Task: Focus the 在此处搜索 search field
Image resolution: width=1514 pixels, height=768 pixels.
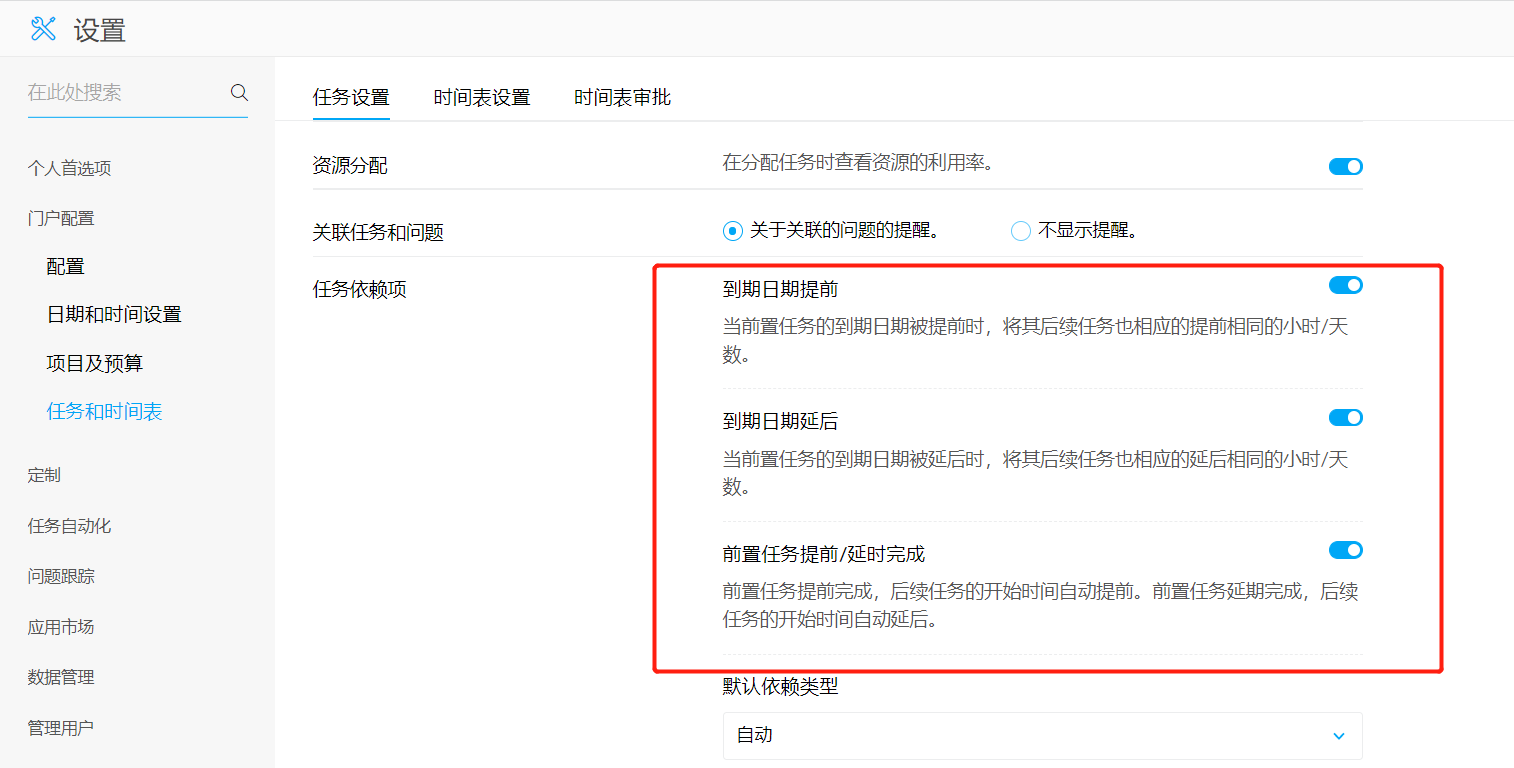Action: (125, 93)
